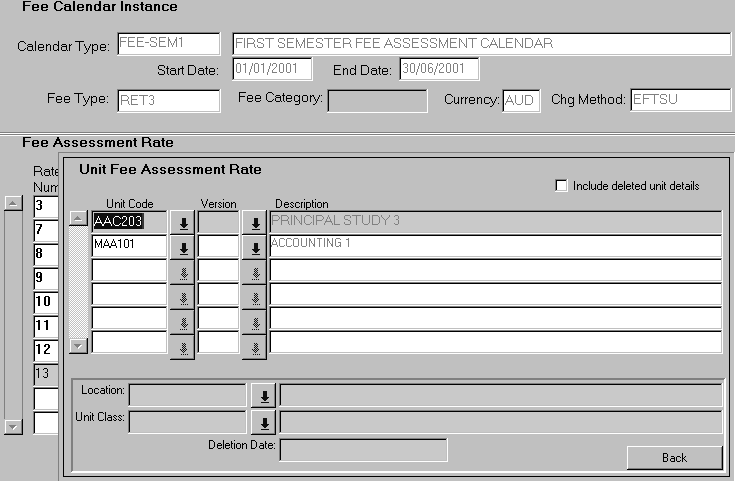Open version lookup for AAC203 row
The height and width of the screenshot is (481, 735).
tap(255, 223)
